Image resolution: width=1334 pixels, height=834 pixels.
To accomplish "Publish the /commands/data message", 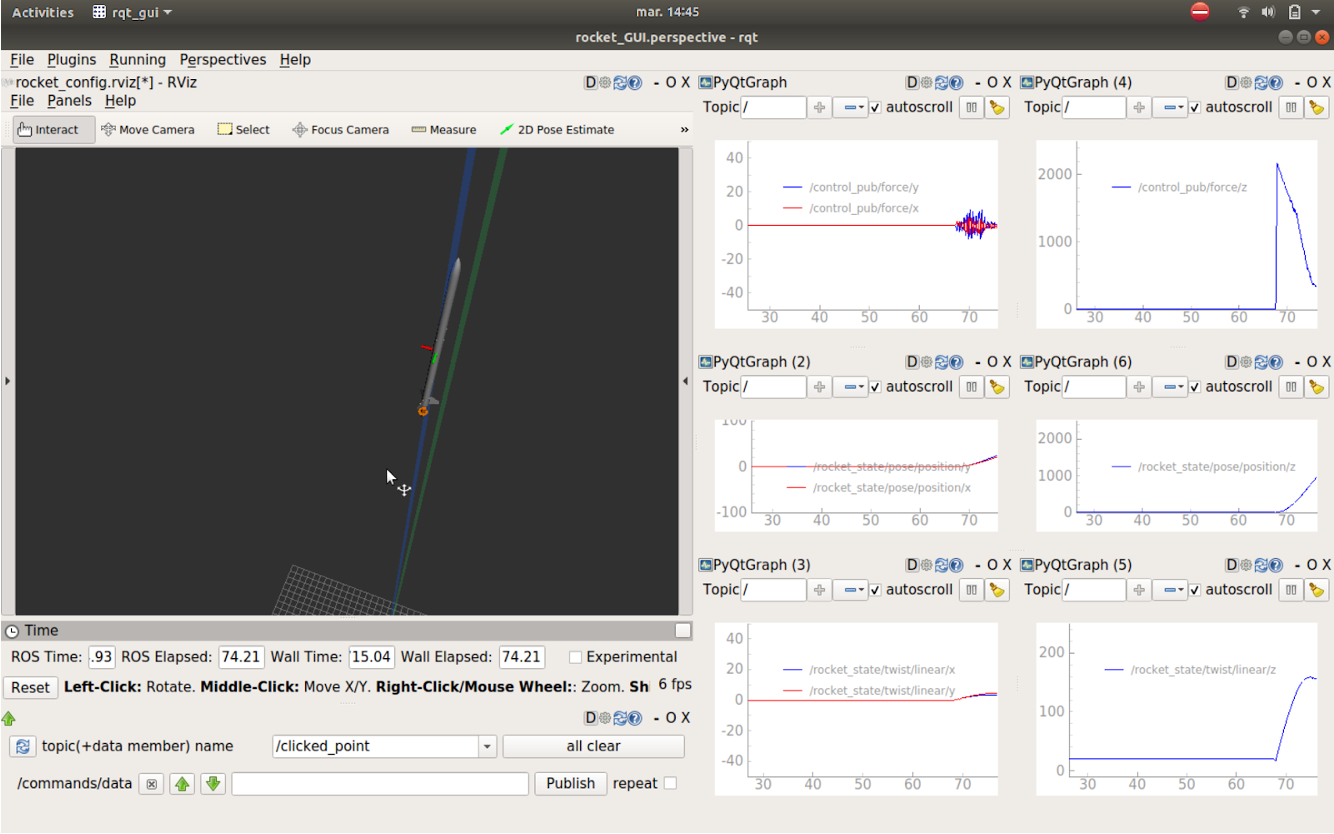I will click(570, 783).
